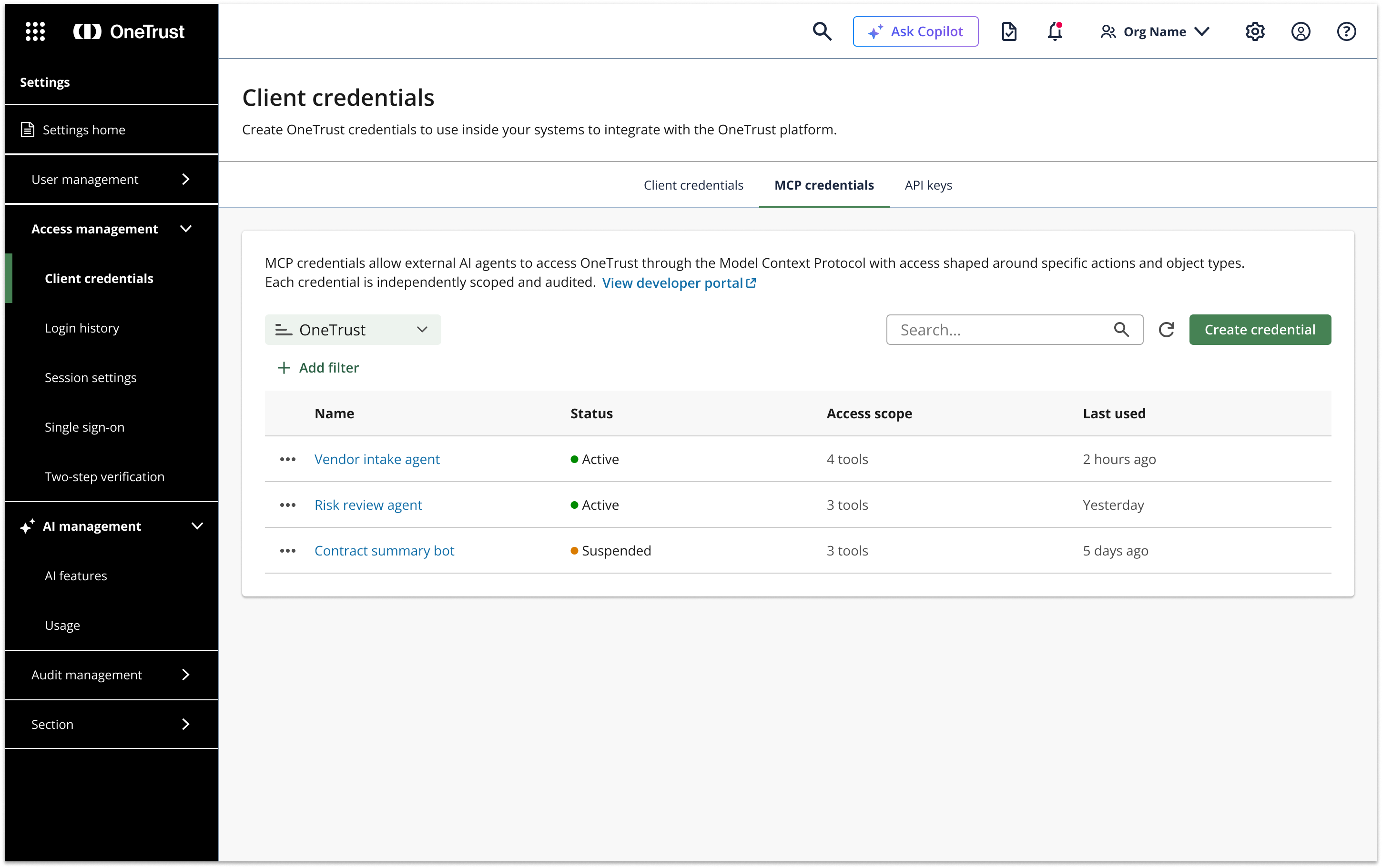Open Ask Copilot assistant
Viewport: 1382px width, 868px height.
(915, 31)
